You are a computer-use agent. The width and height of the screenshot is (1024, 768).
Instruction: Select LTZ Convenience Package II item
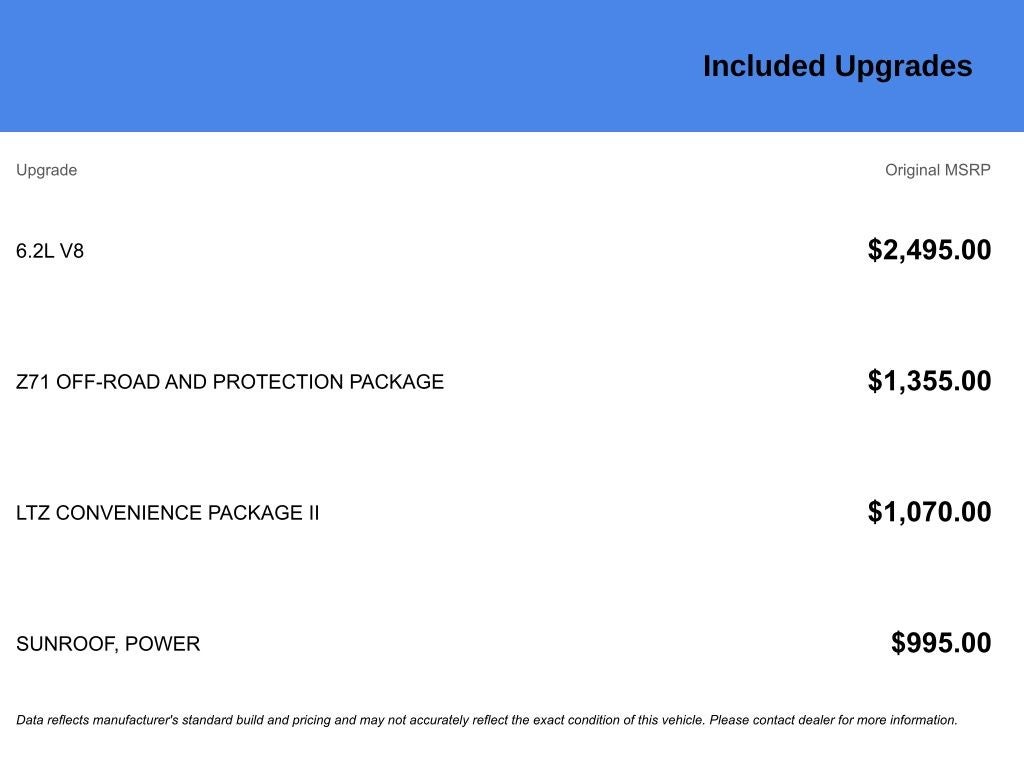tap(168, 513)
